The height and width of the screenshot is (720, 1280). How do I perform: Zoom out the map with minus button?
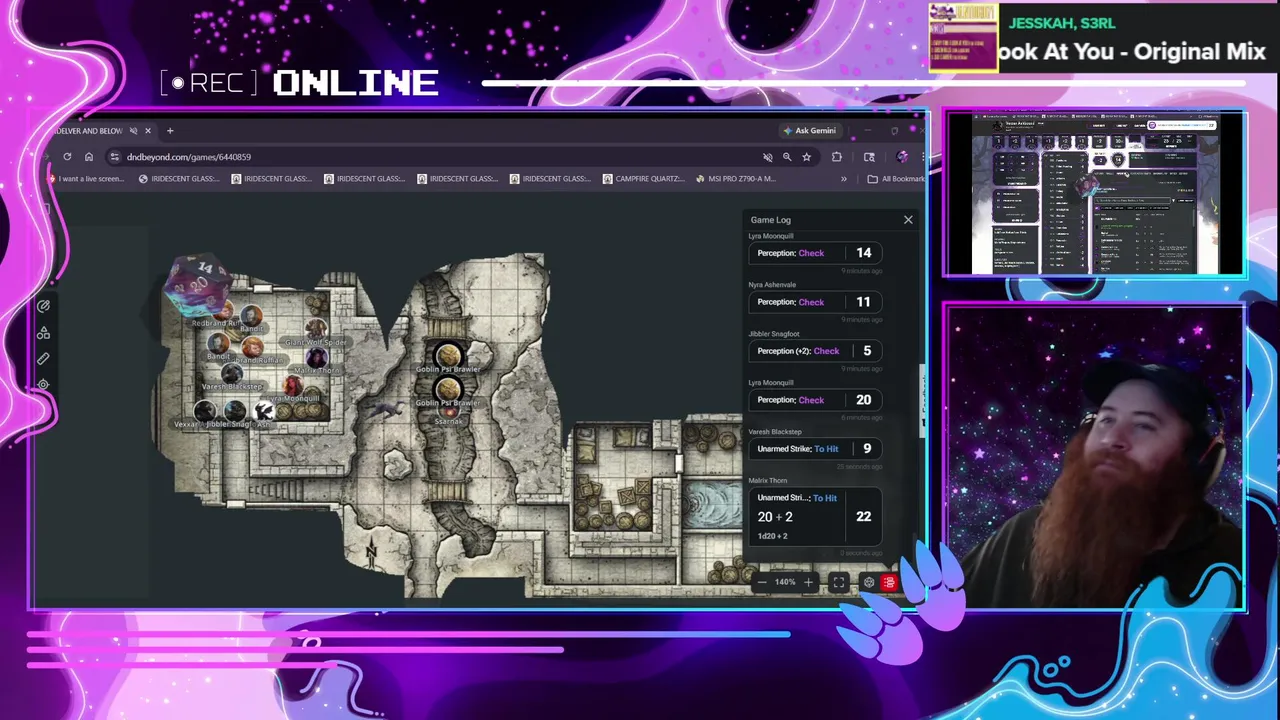[762, 582]
